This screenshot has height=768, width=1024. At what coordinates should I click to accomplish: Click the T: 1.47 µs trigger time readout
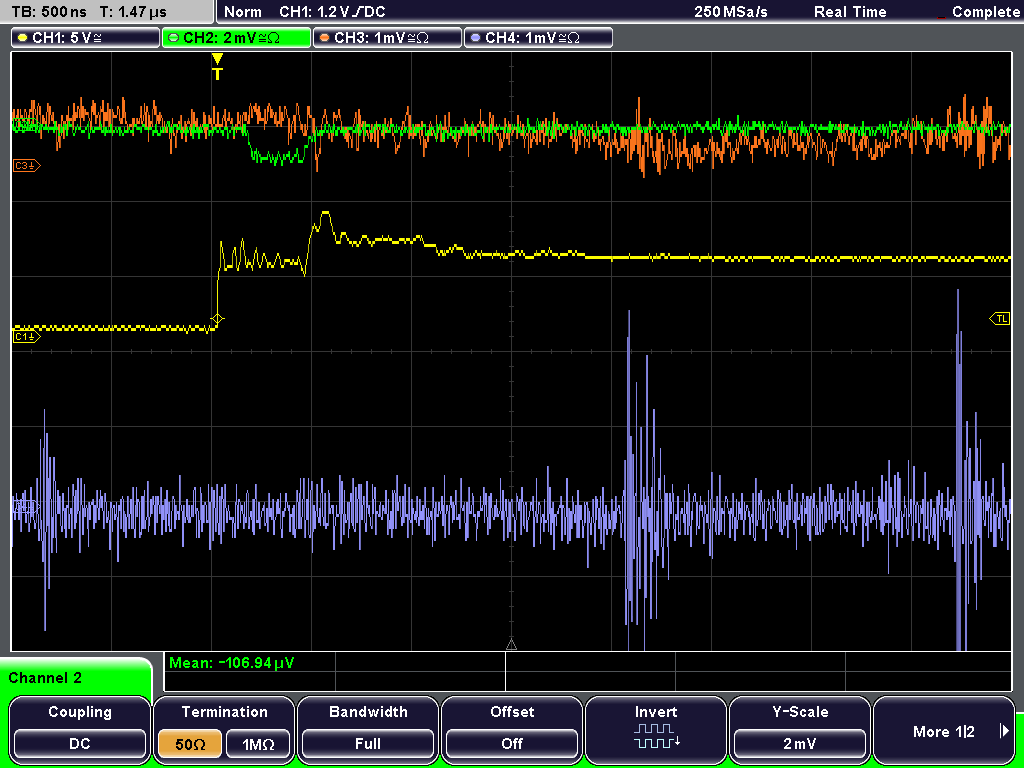pyautogui.click(x=133, y=12)
